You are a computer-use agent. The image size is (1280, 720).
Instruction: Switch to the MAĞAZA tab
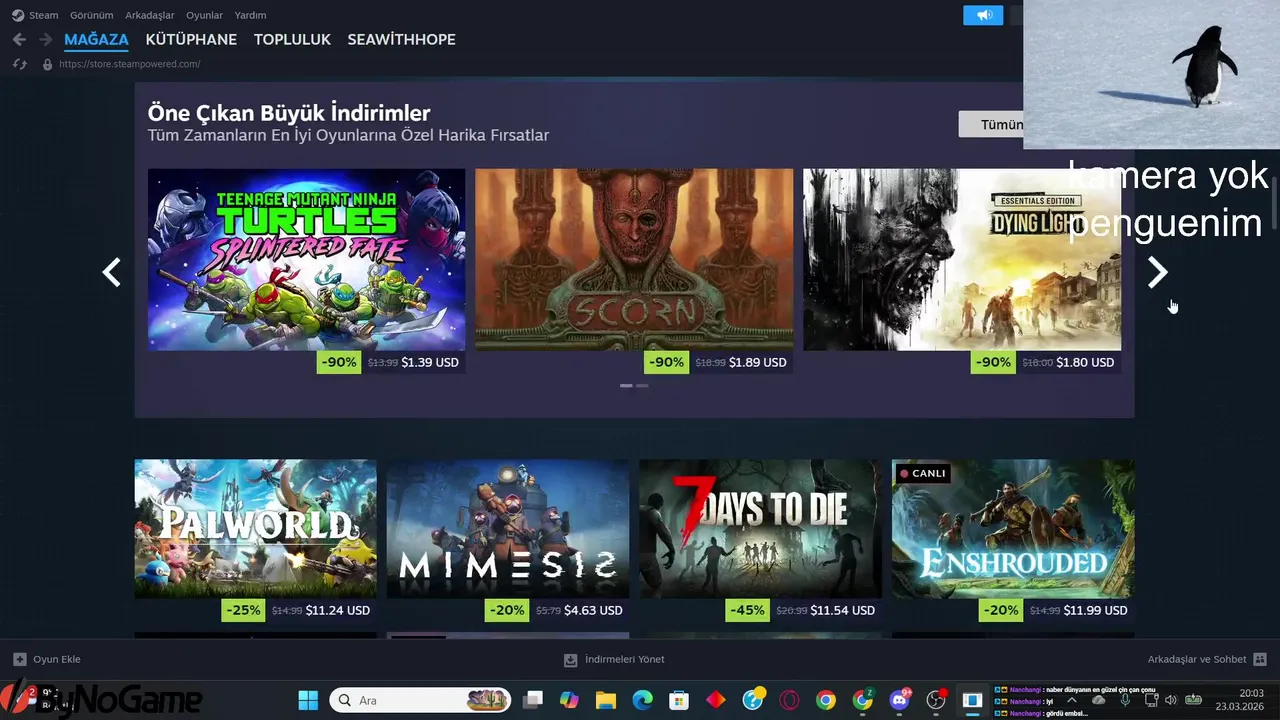click(96, 40)
